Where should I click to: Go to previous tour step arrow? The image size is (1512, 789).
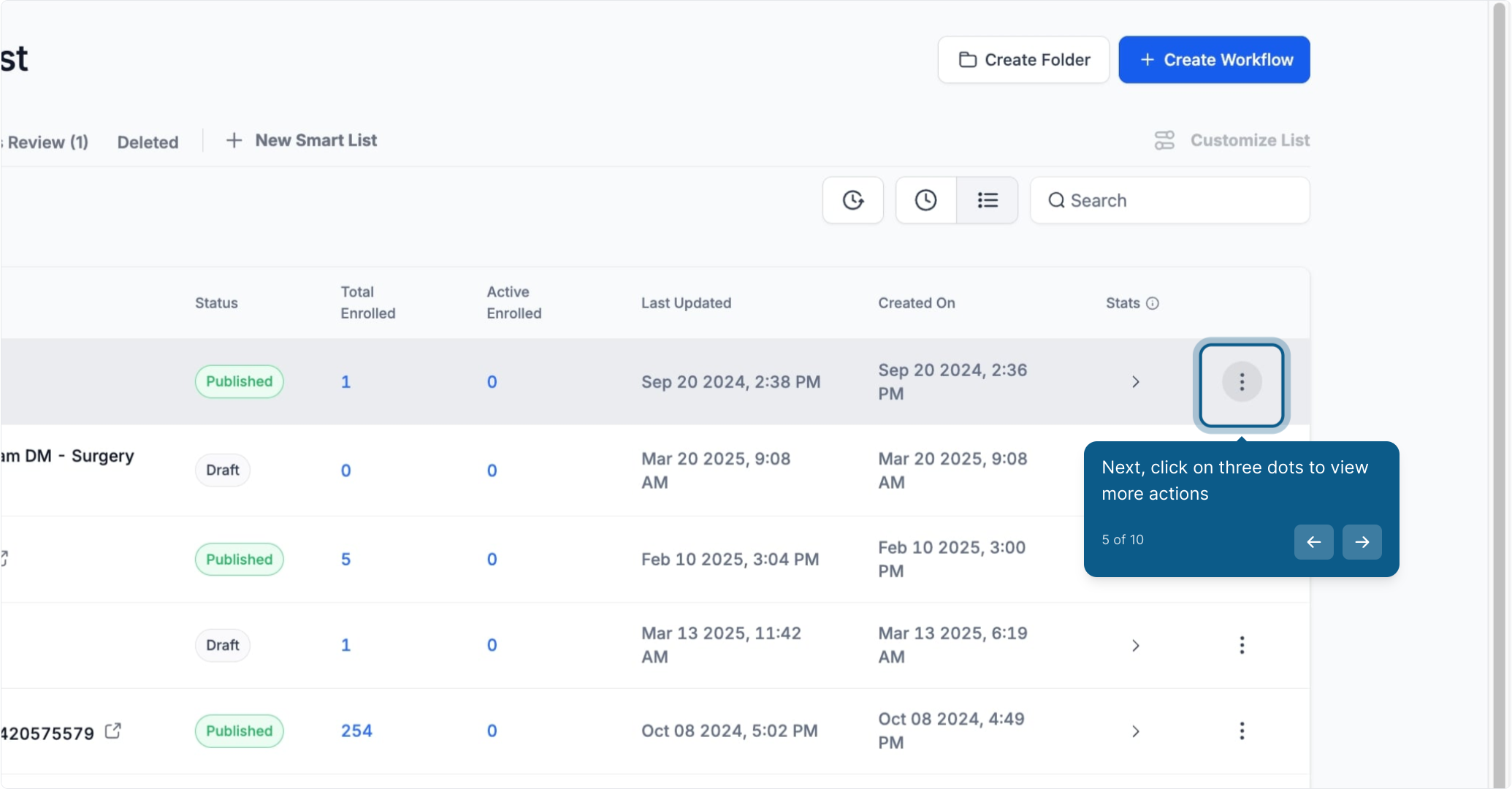pyautogui.click(x=1313, y=542)
